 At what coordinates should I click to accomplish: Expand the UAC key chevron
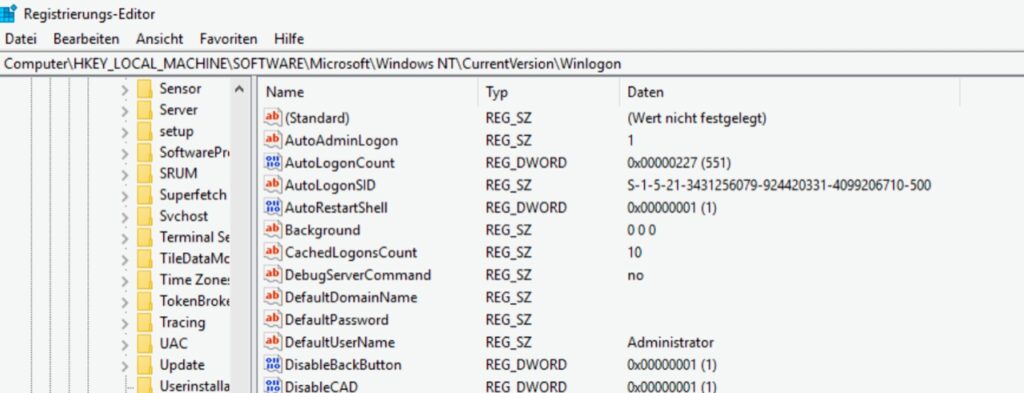pos(125,344)
